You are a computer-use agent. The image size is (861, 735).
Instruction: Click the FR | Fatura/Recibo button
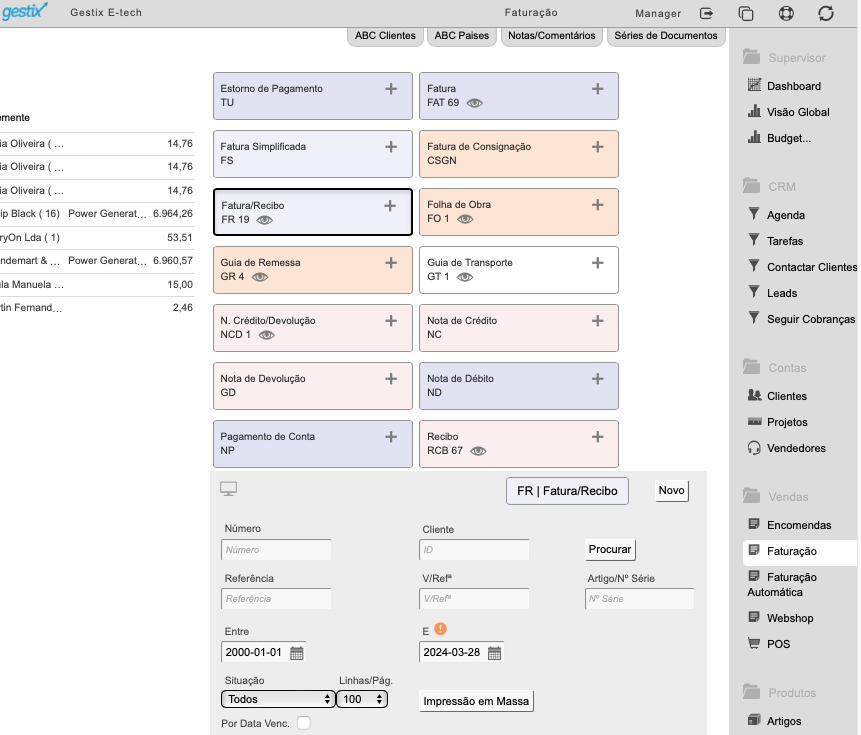point(567,491)
